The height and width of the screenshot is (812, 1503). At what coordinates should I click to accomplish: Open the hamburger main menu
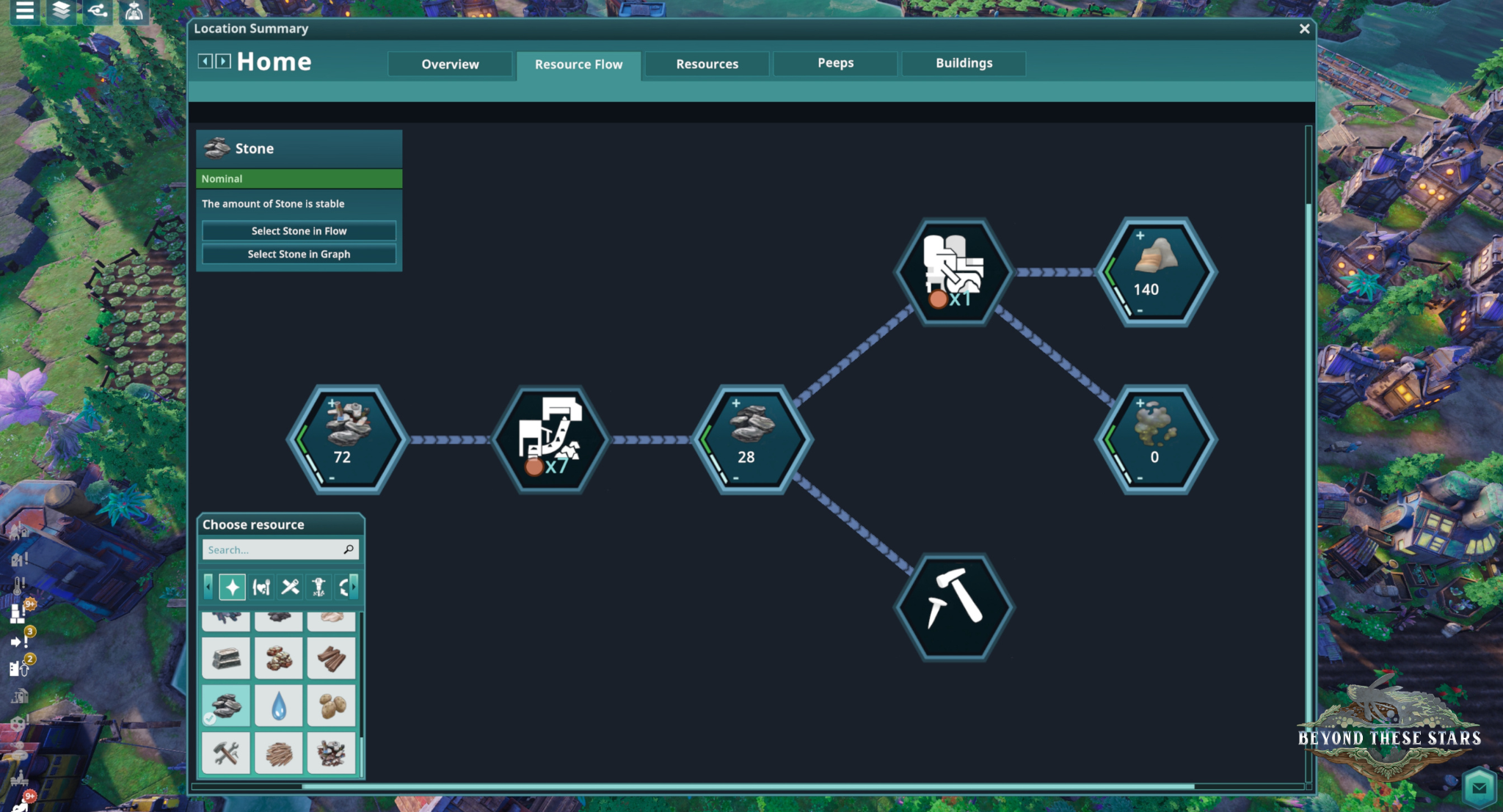(25, 11)
